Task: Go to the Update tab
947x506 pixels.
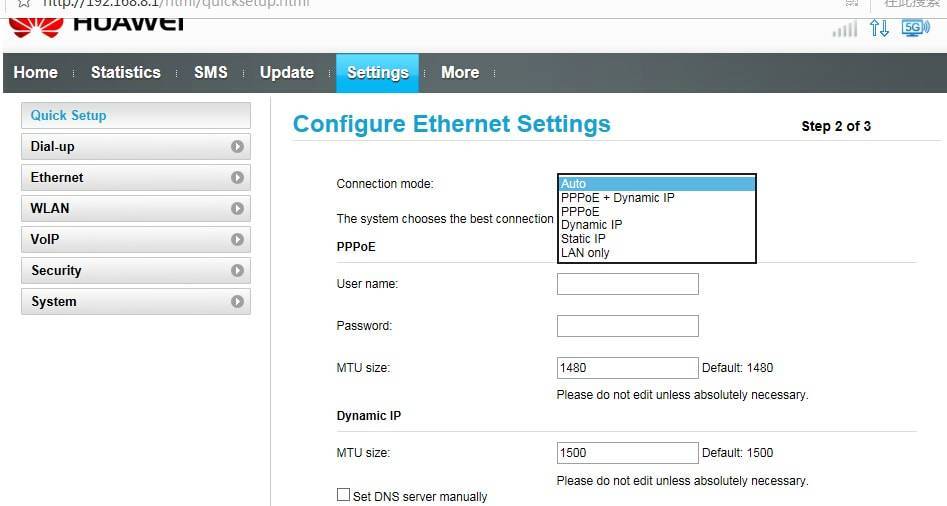Action: point(286,73)
